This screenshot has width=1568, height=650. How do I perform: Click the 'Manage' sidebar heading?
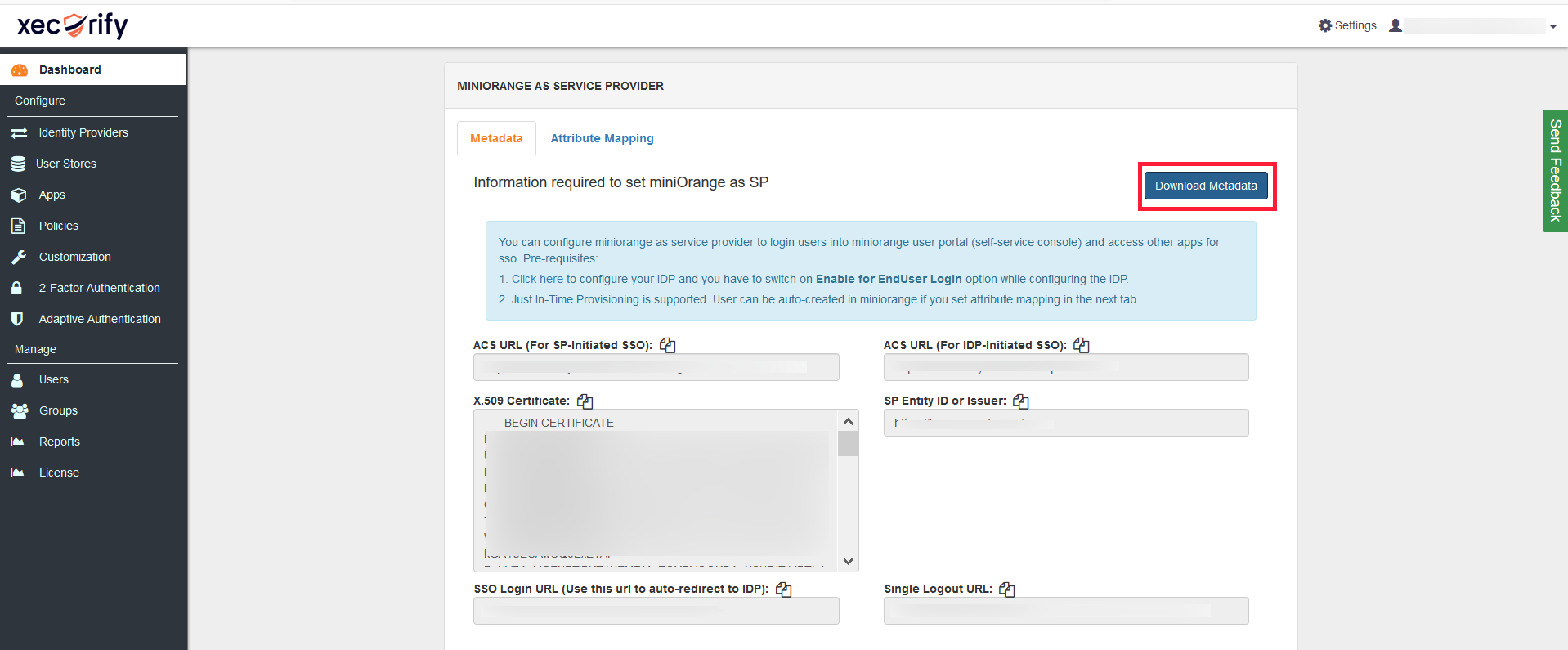click(x=35, y=349)
